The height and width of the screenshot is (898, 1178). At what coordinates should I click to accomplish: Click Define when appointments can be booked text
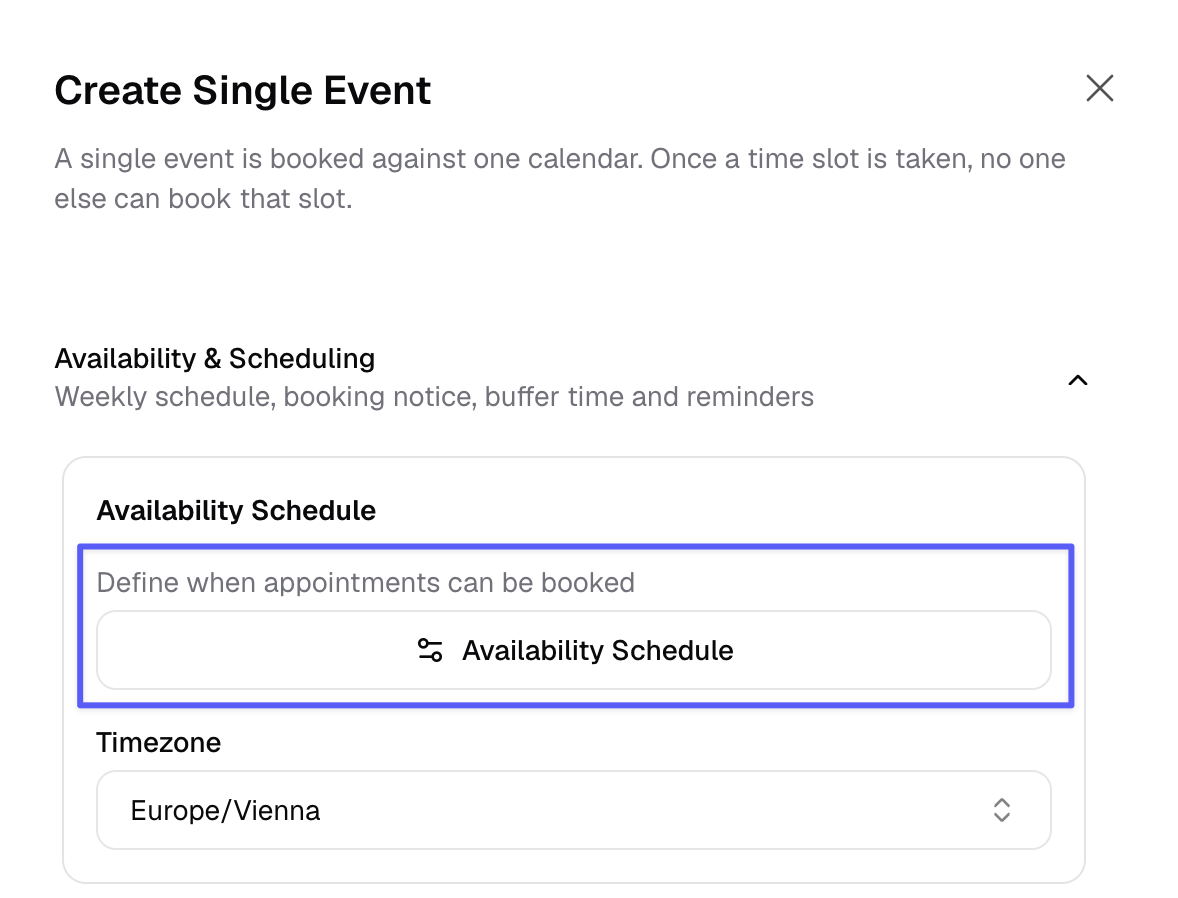click(x=366, y=582)
